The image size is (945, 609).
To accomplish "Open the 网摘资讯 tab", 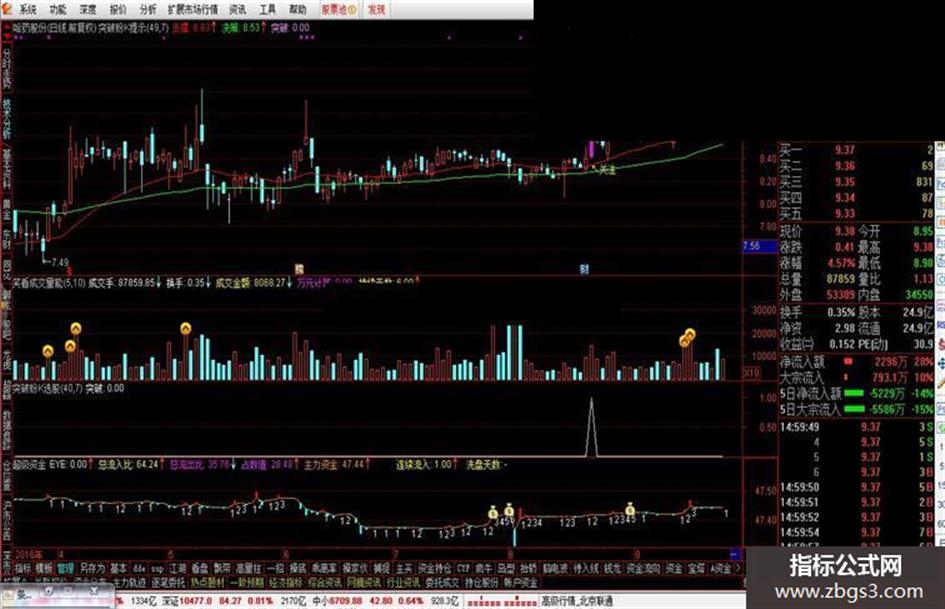I will tap(364, 582).
